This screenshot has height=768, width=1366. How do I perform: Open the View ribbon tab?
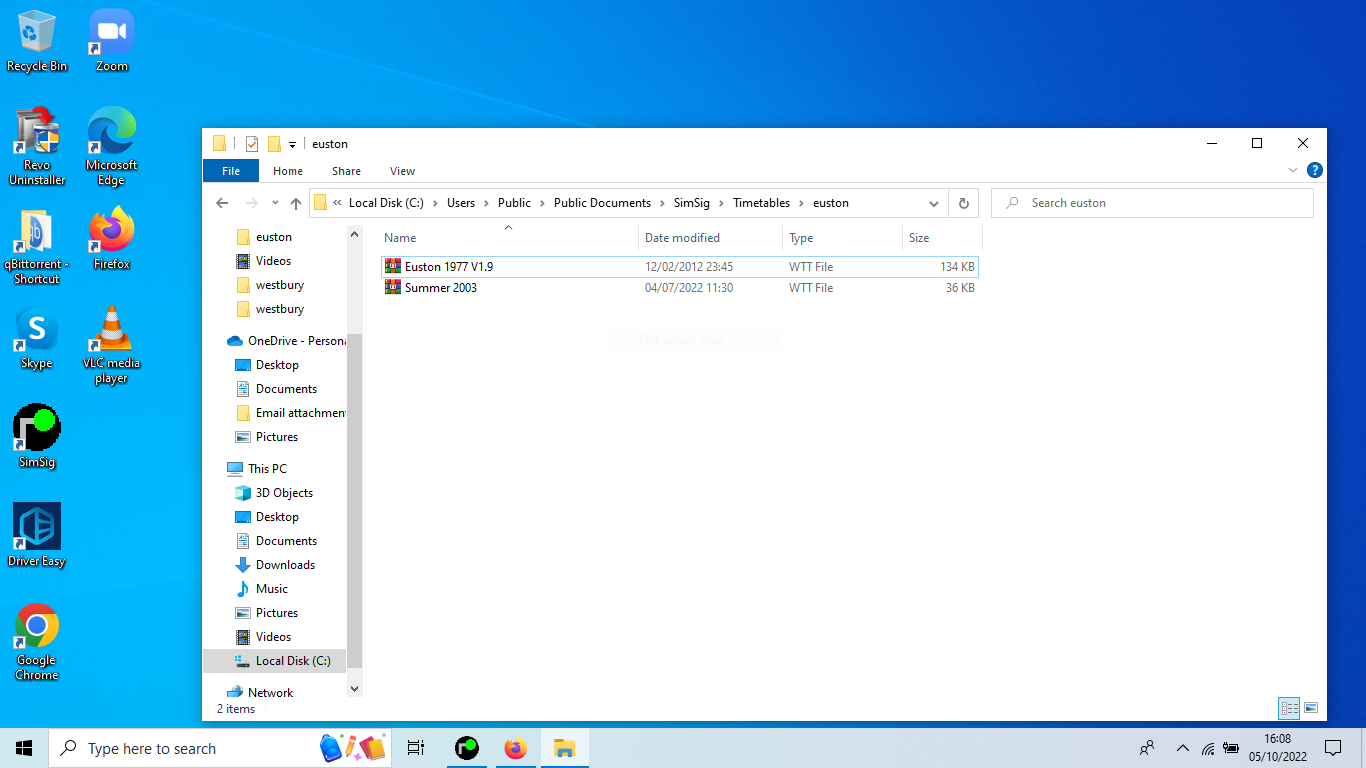402,171
